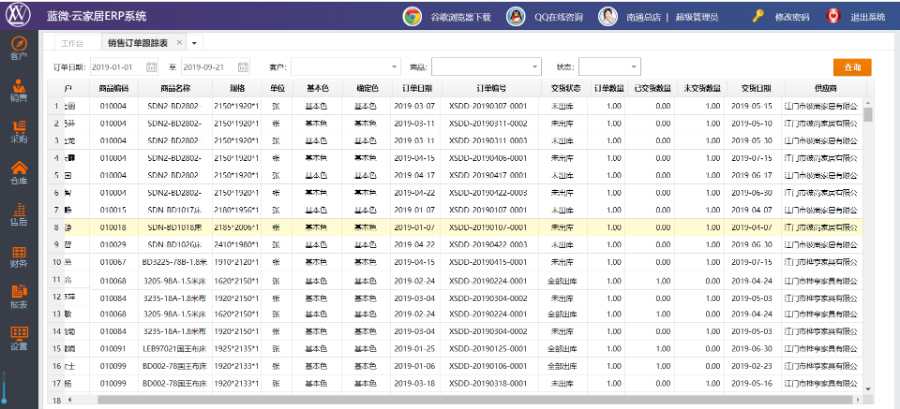900x409 pixels.
Task: Open calendar for start date 2019-01-01
Action: click(x=152, y=67)
